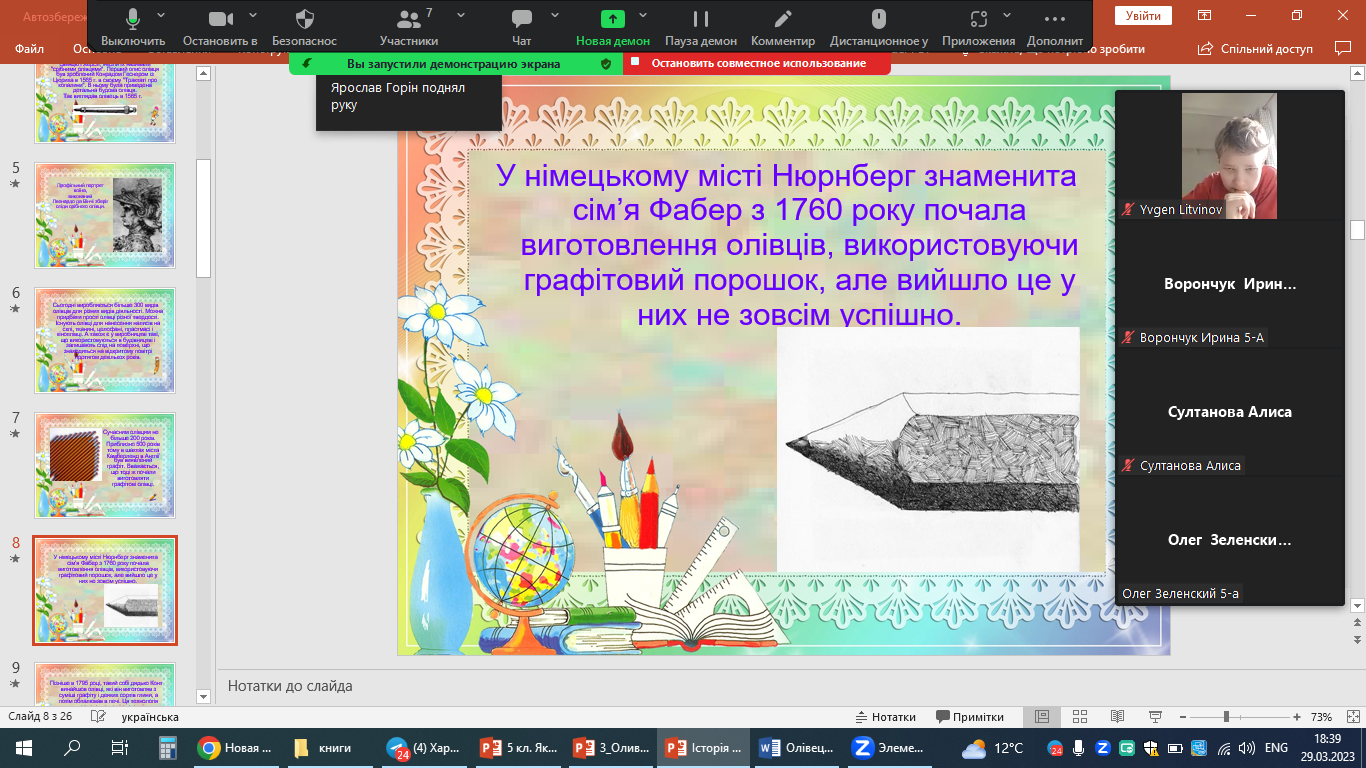Viewport: 1366px width, 768px height.
Task: Click spell check icon in status bar
Action: click(98, 717)
